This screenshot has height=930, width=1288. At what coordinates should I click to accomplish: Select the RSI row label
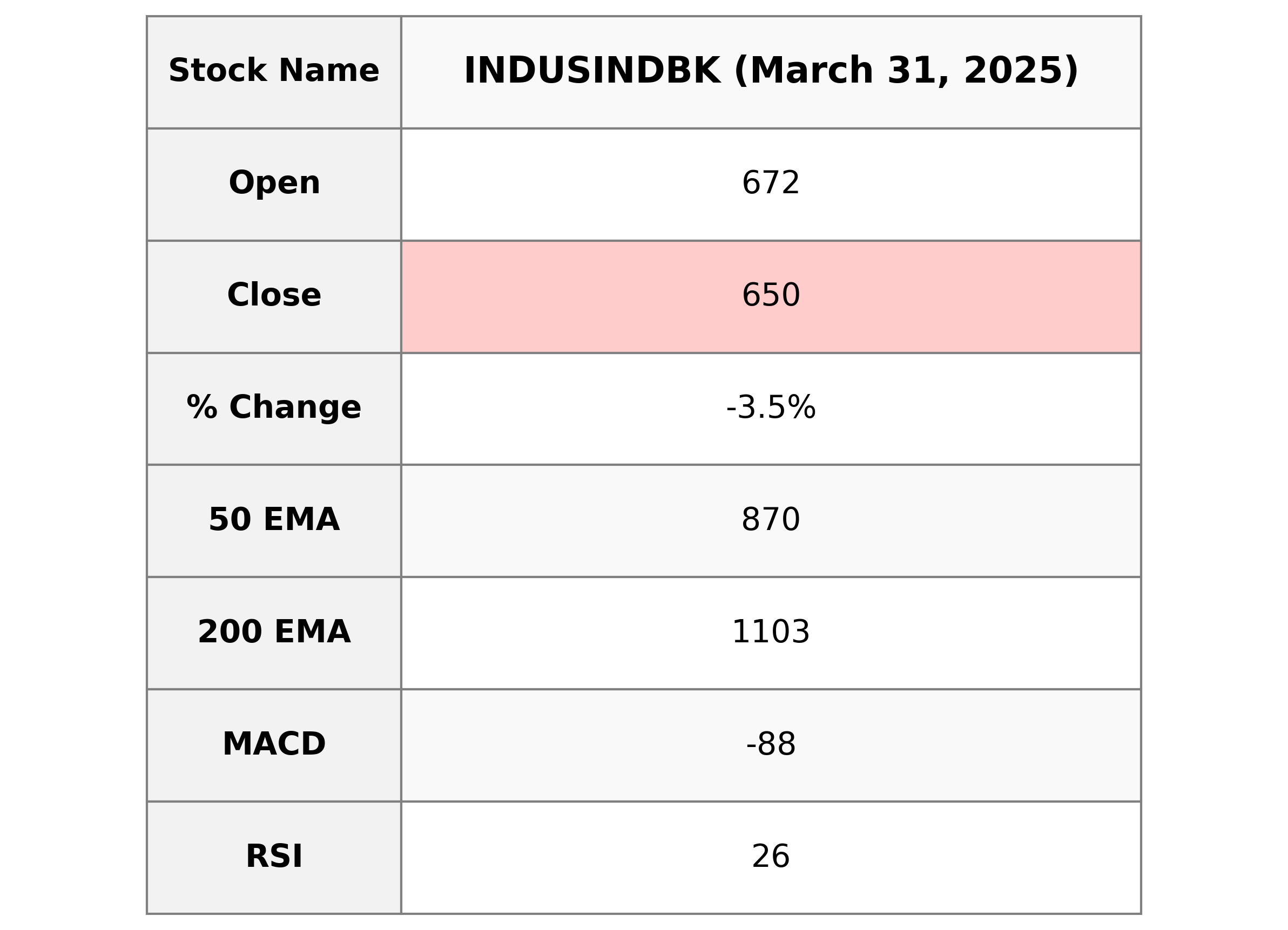tap(274, 857)
